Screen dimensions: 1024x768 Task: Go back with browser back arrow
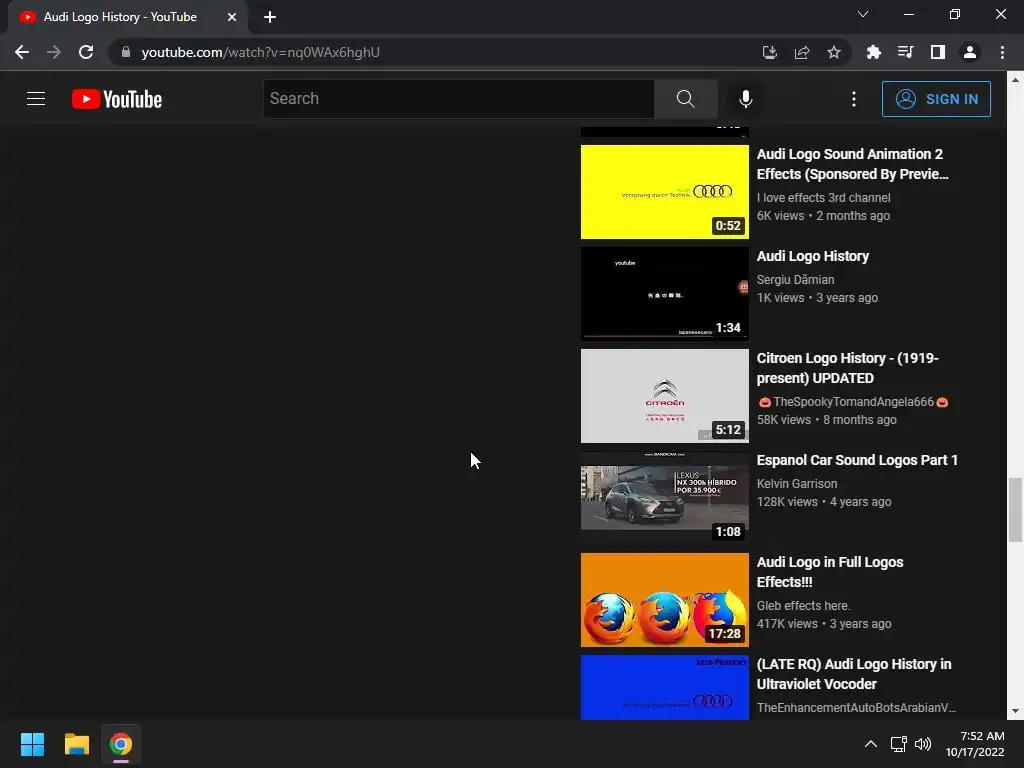point(22,52)
